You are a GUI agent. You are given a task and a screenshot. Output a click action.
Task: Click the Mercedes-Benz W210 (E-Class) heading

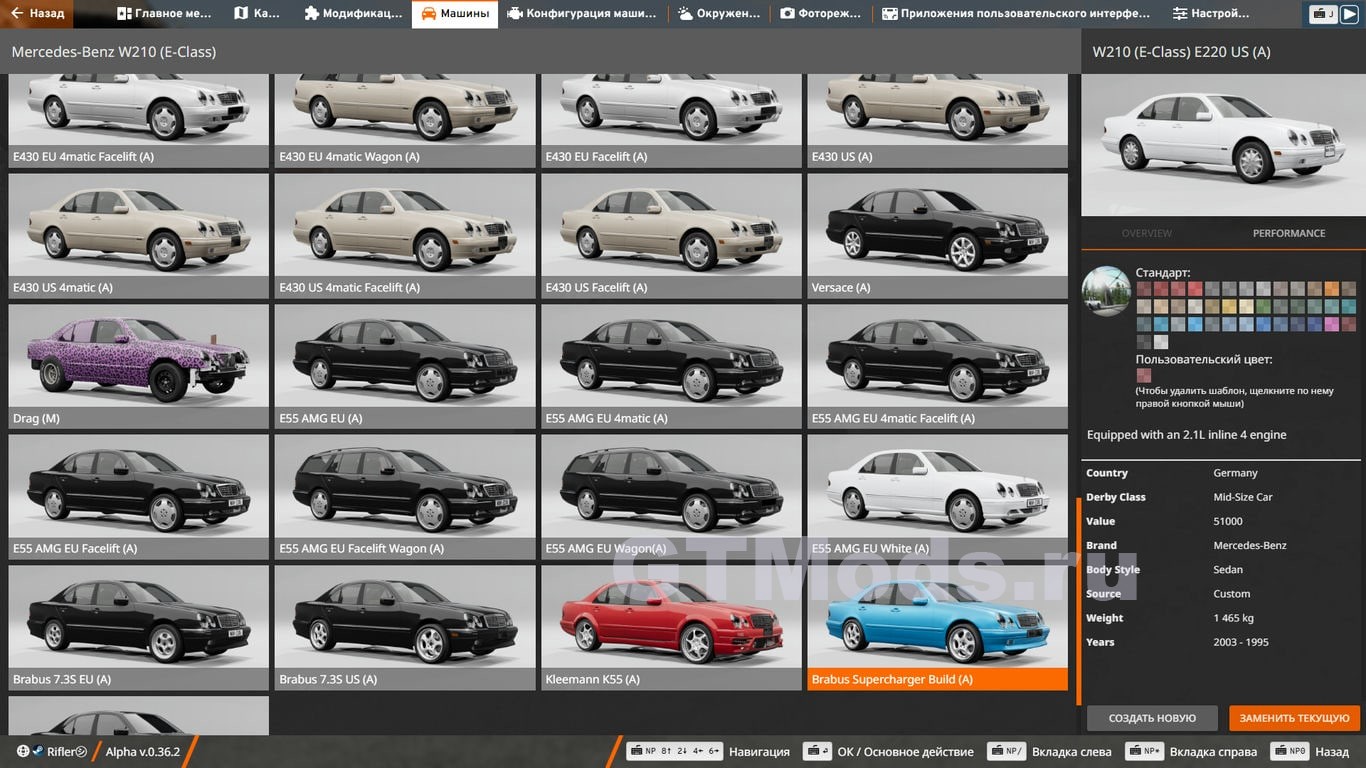click(x=113, y=52)
